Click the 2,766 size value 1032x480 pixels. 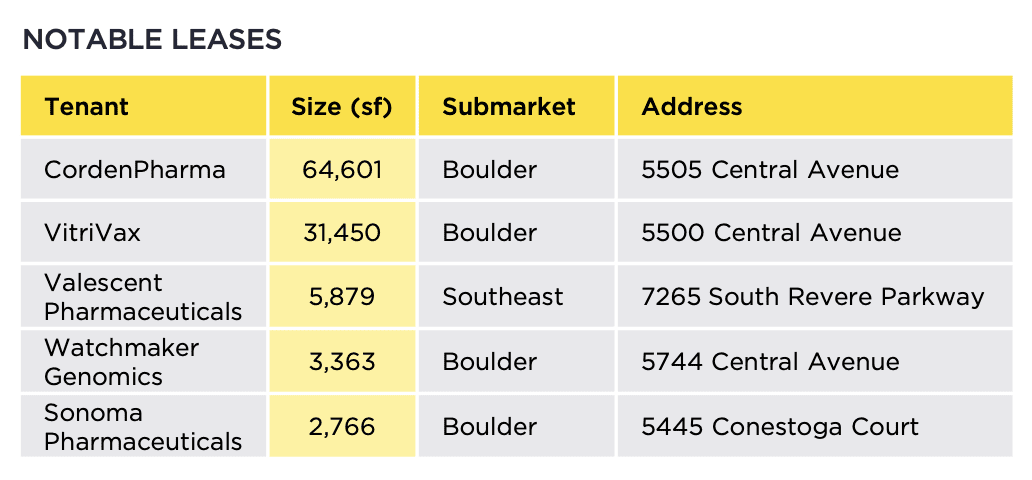tap(342, 427)
